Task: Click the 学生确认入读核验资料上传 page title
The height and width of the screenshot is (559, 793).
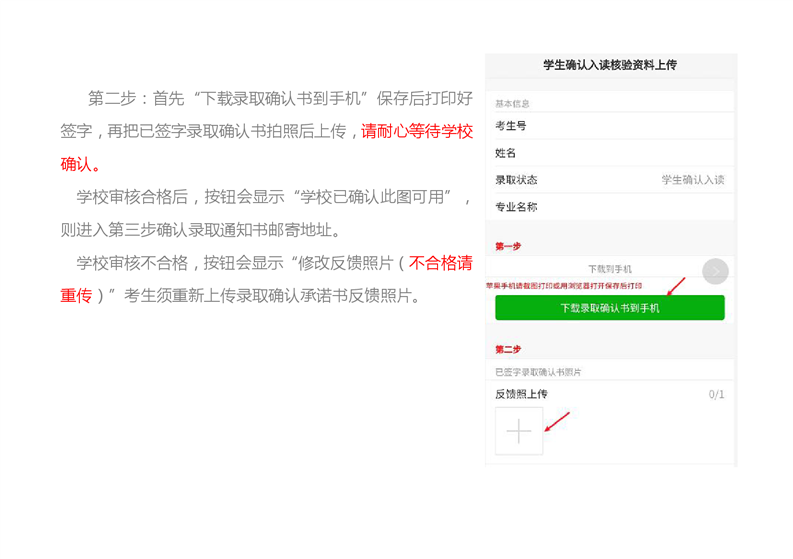Action: tap(609, 65)
